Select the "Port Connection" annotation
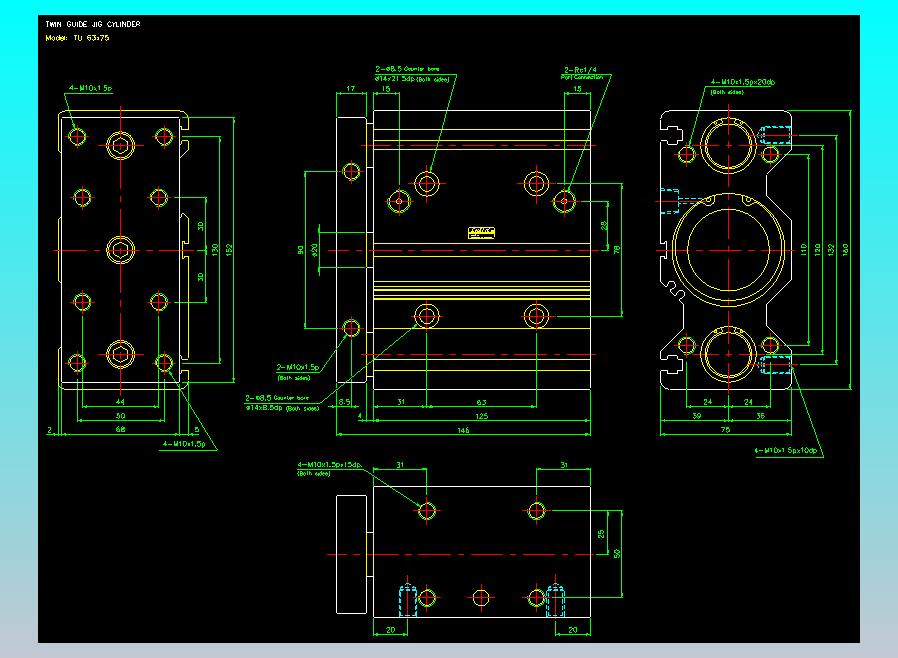This screenshot has height=658, width=898. click(x=581, y=77)
